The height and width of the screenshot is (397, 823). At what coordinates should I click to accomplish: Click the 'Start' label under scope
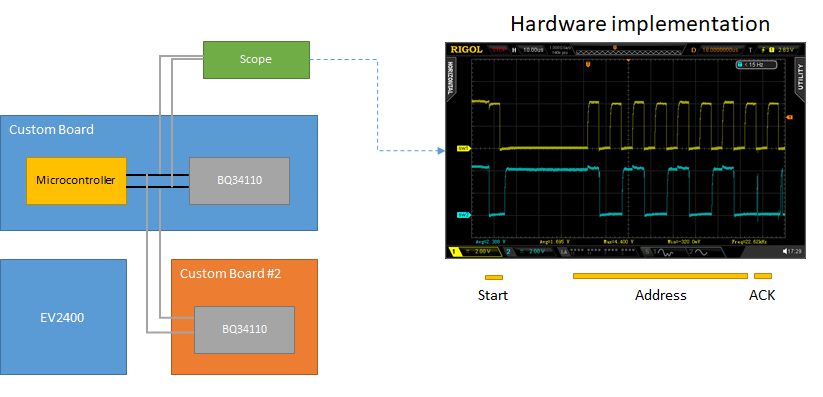(x=493, y=295)
